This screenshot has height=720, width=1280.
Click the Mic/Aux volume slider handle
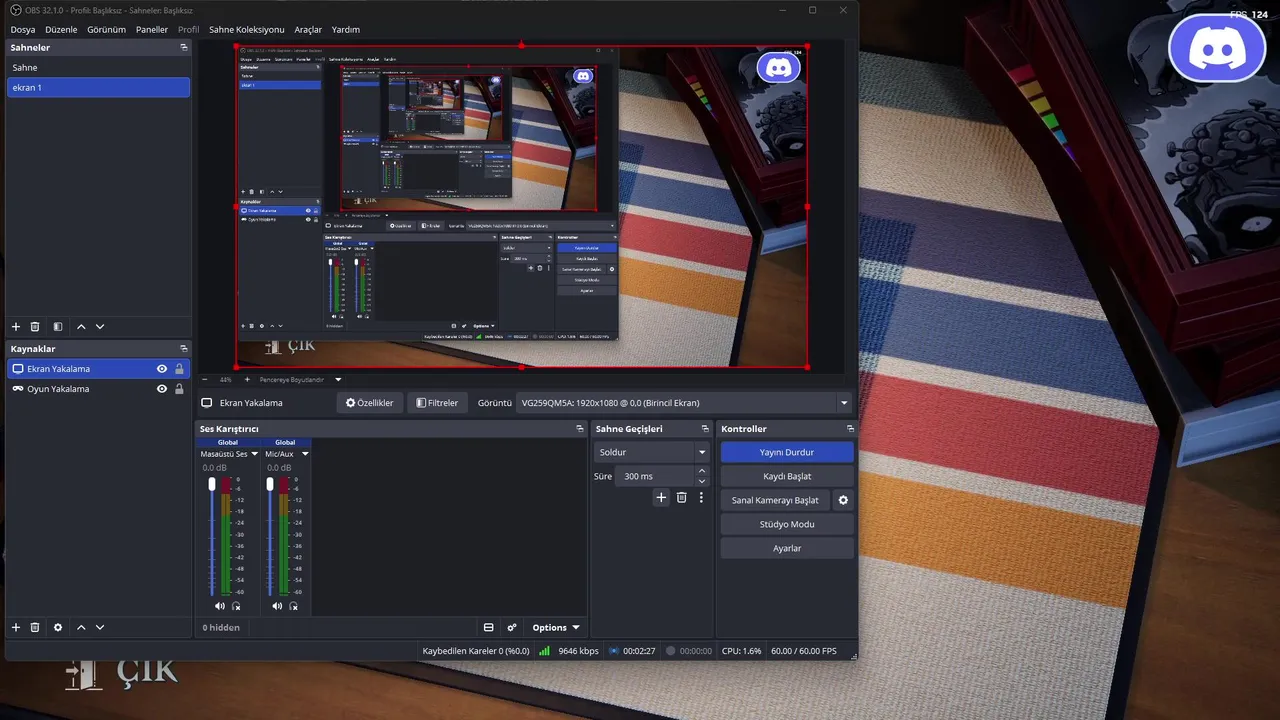270,484
